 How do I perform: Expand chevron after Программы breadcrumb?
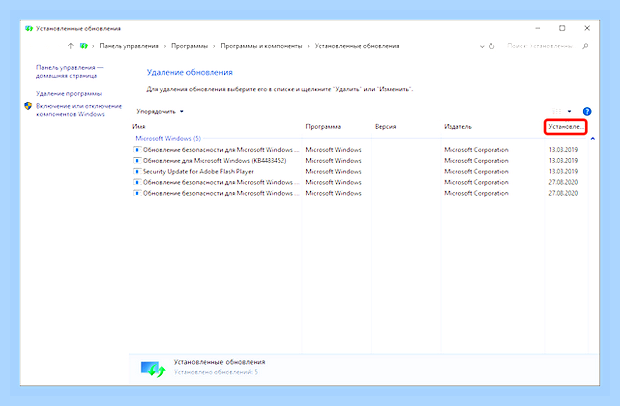(x=214, y=46)
